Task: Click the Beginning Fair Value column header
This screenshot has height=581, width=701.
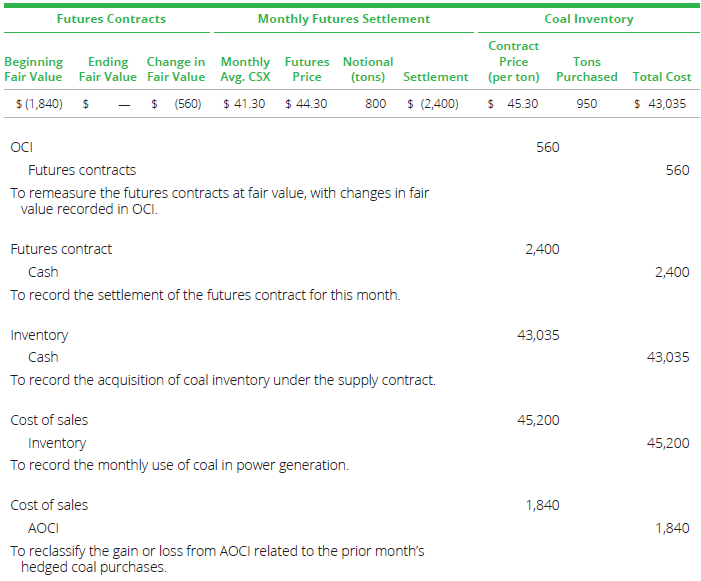Action: (x=33, y=69)
